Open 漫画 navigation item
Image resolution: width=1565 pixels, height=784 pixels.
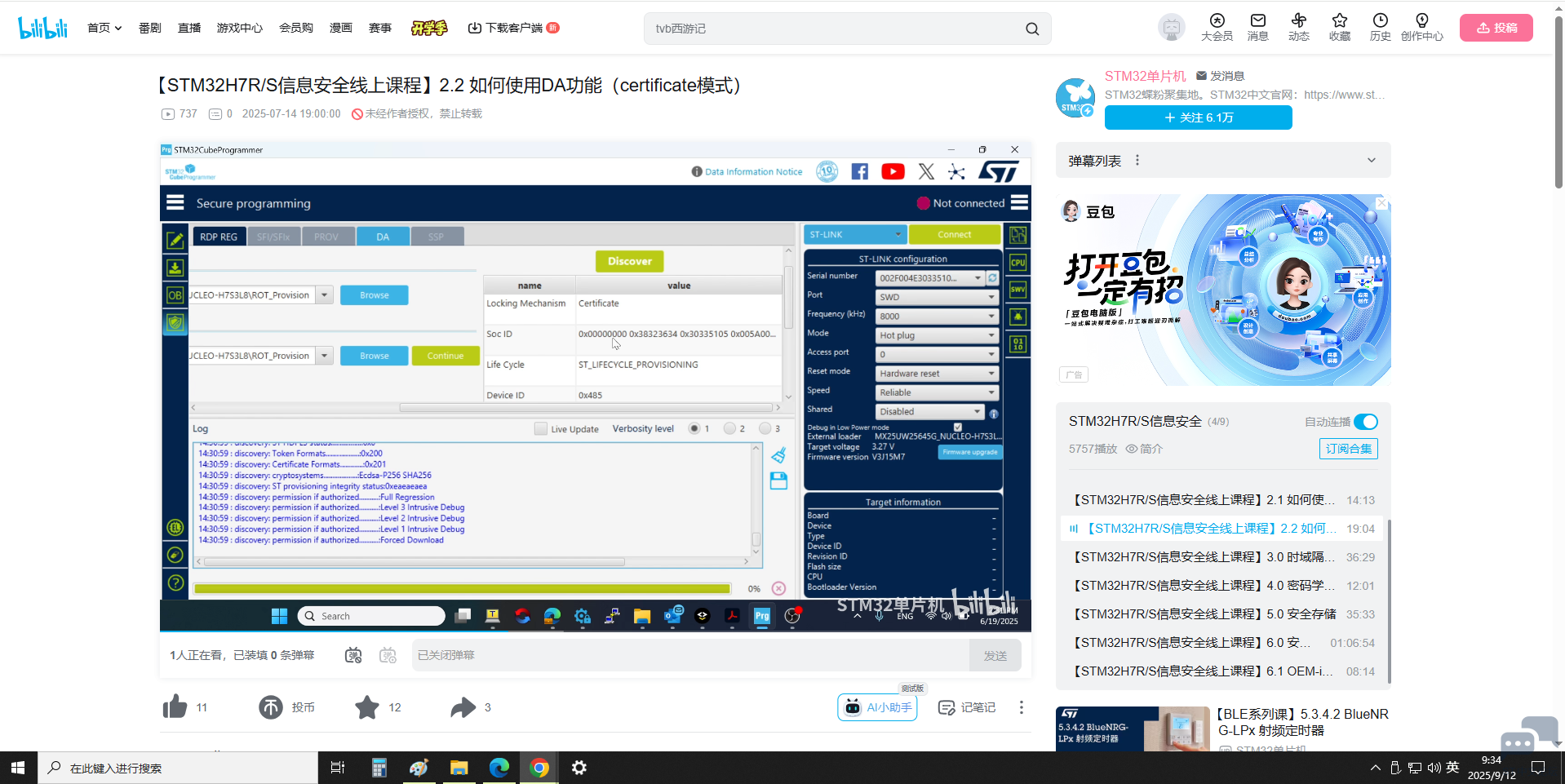coord(340,28)
